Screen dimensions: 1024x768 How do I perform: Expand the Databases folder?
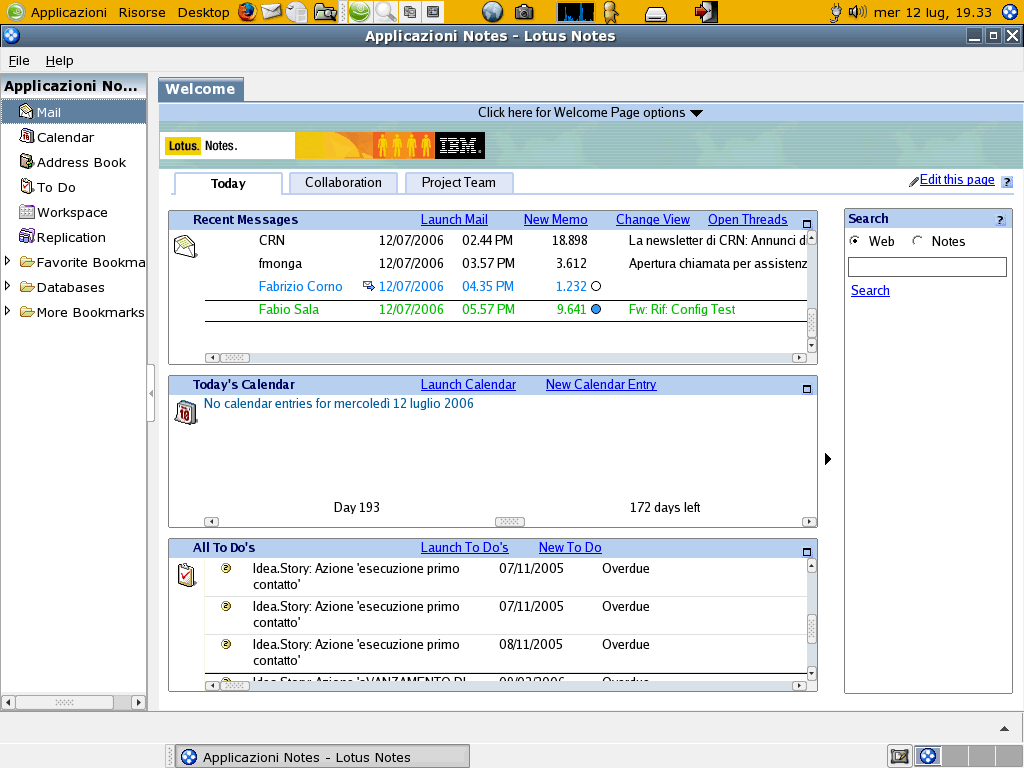point(7,286)
